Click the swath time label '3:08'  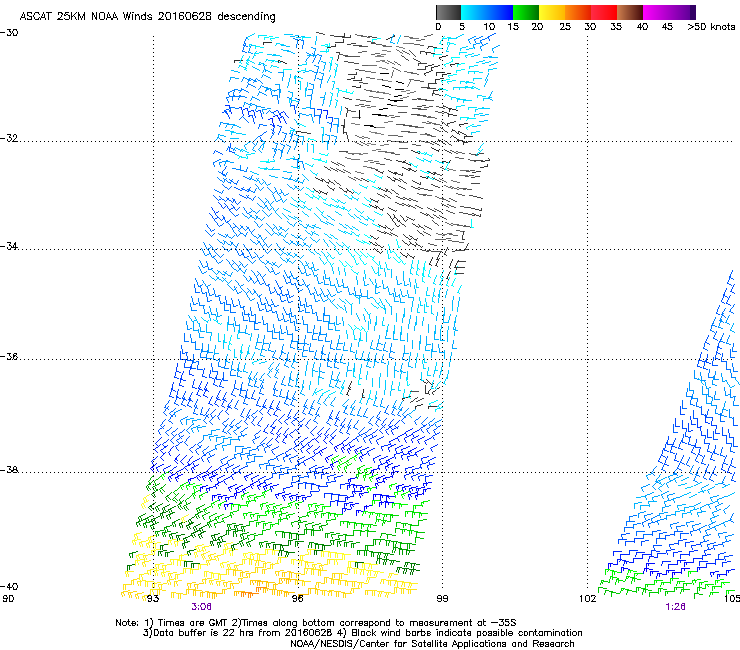tap(202, 607)
